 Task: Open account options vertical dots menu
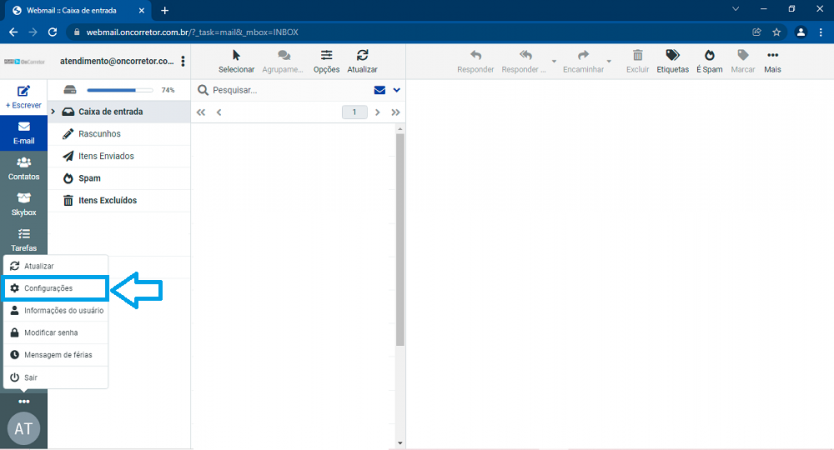[x=183, y=61]
